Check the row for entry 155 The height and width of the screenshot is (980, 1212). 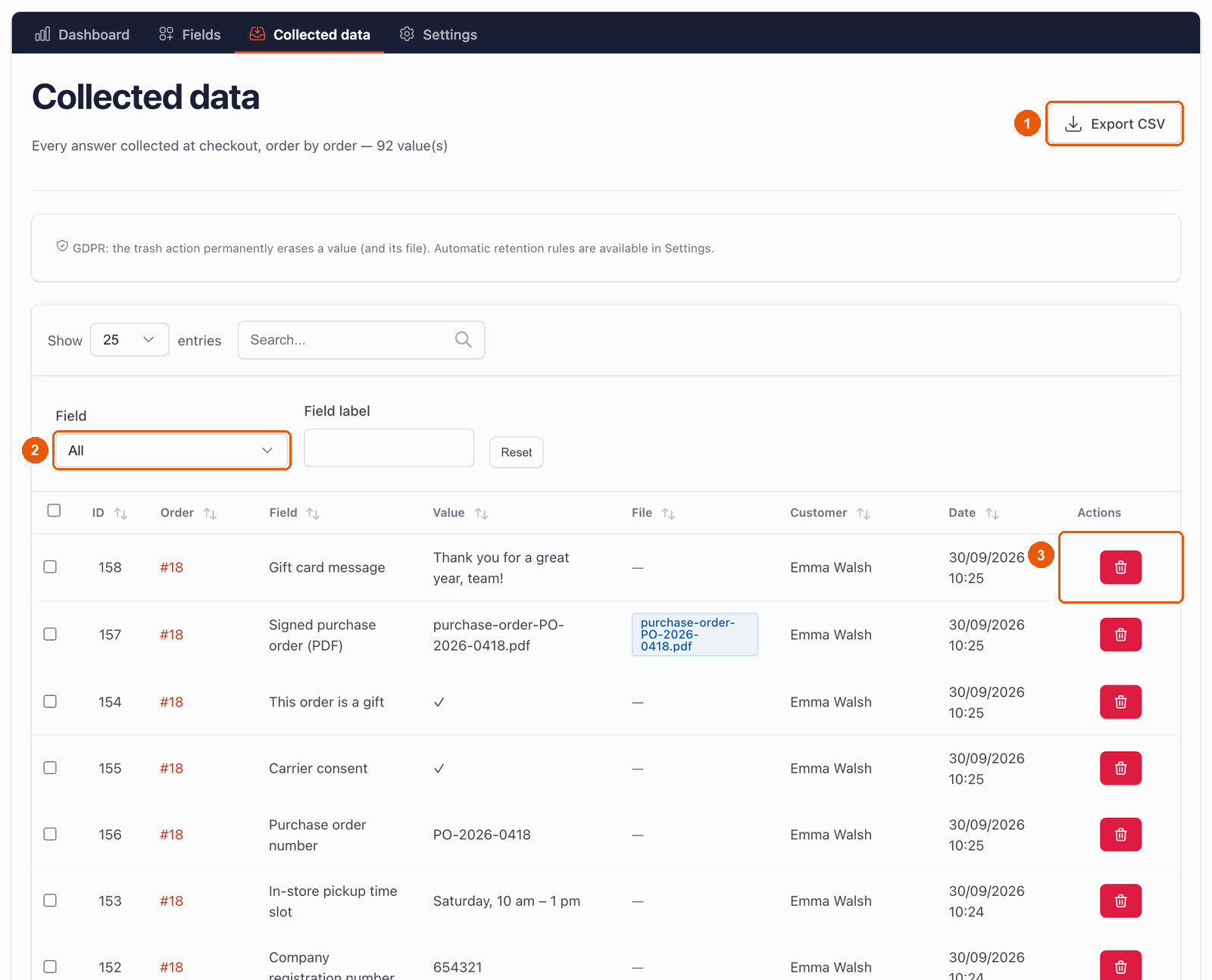50,768
